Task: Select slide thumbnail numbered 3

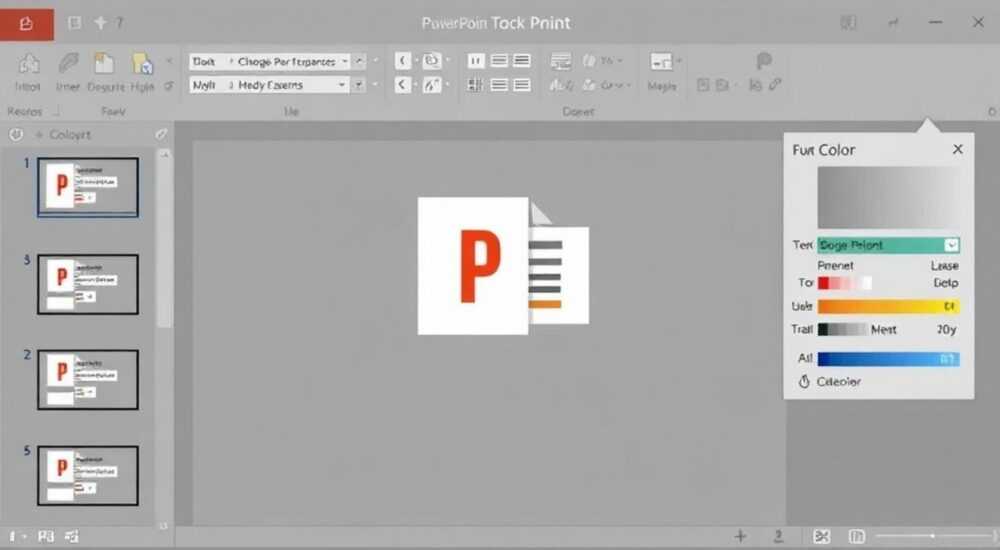Action: [x=87, y=284]
